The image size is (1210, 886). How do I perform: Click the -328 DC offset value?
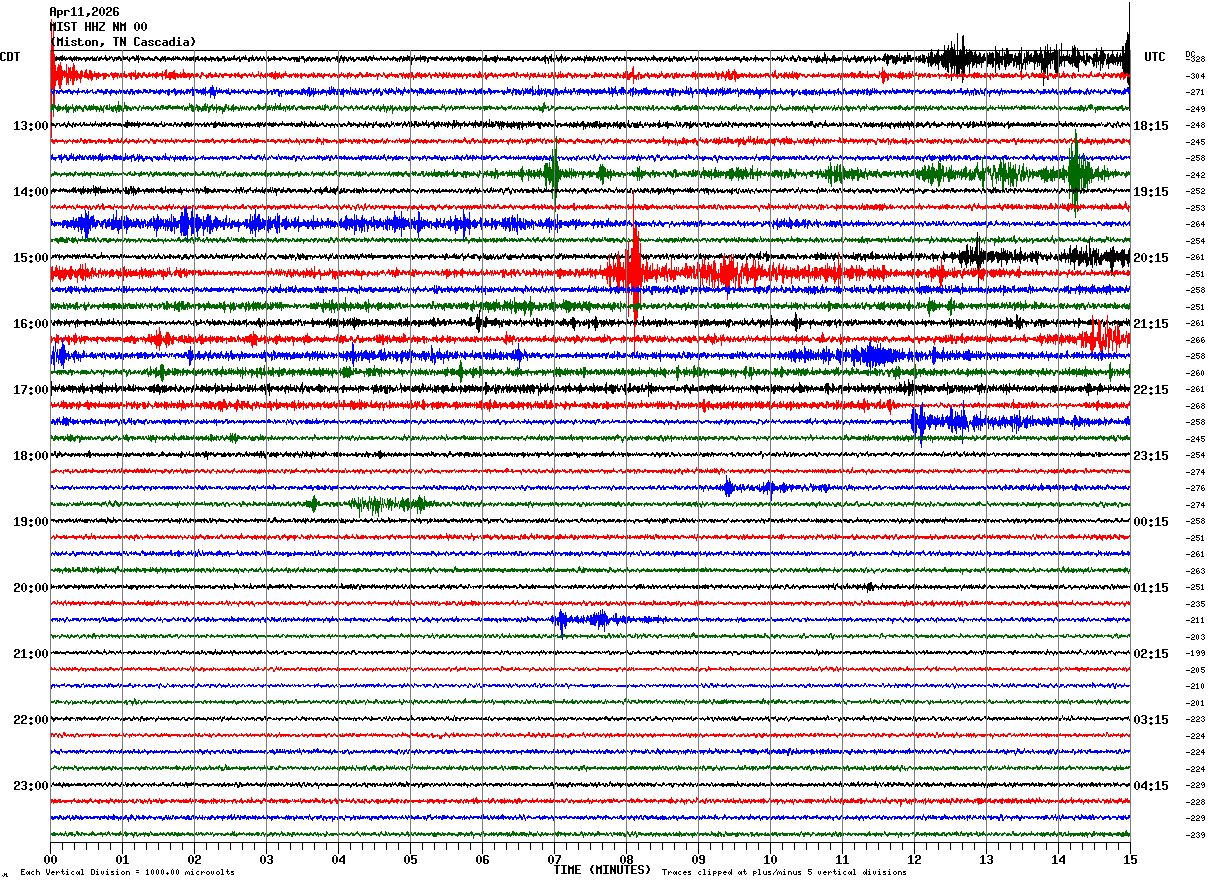click(x=1195, y=60)
